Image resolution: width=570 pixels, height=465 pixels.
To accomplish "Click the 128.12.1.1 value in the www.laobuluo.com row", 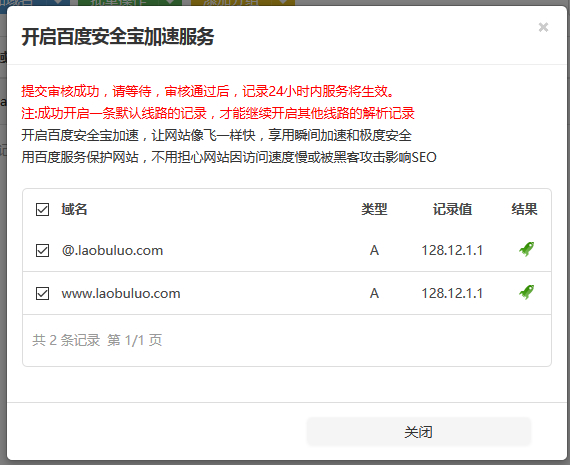I will point(452,293).
